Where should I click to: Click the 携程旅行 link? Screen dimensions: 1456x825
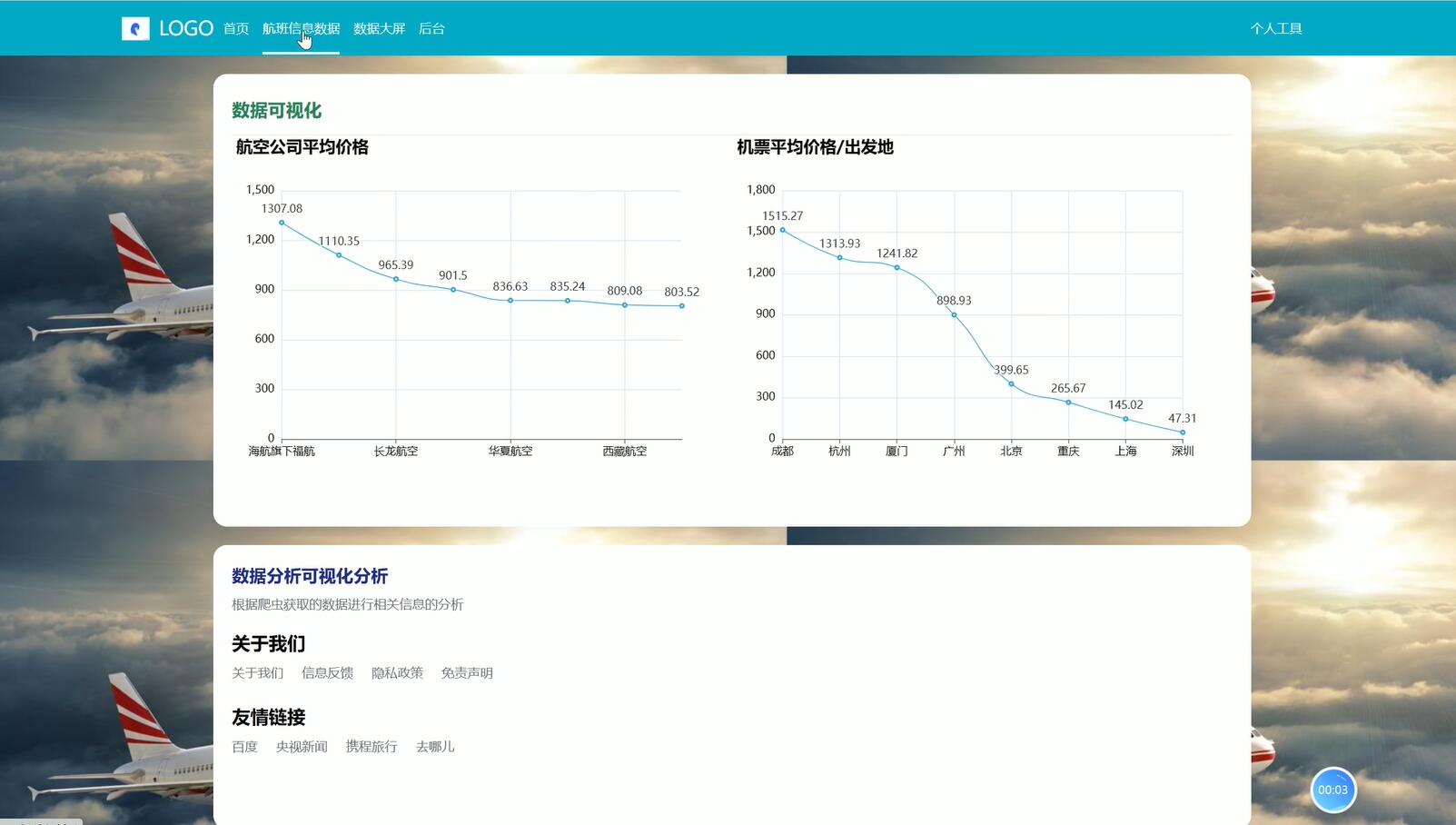click(x=372, y=746)
